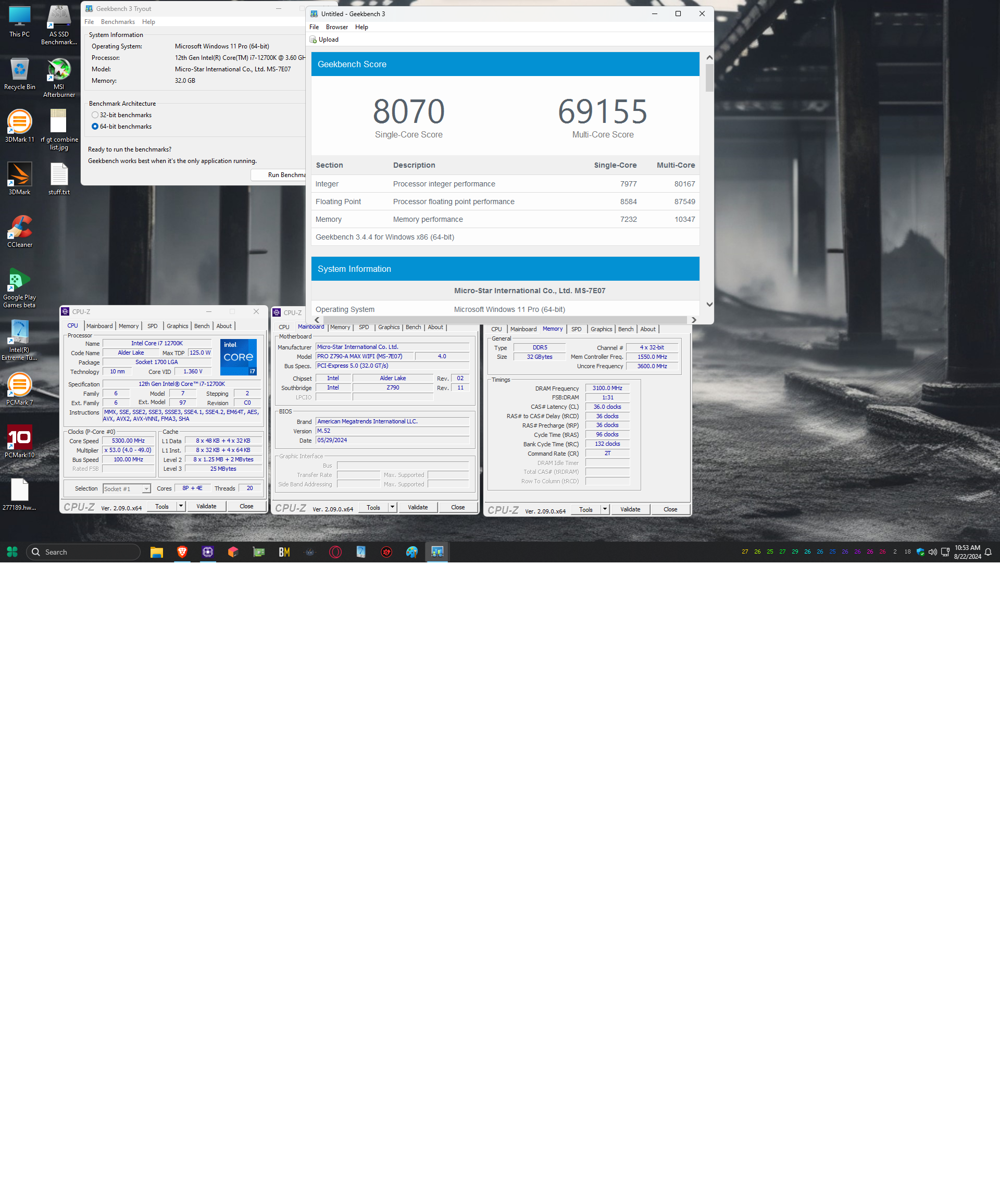Select Google Play Games beta shortcut

(19, 288)
